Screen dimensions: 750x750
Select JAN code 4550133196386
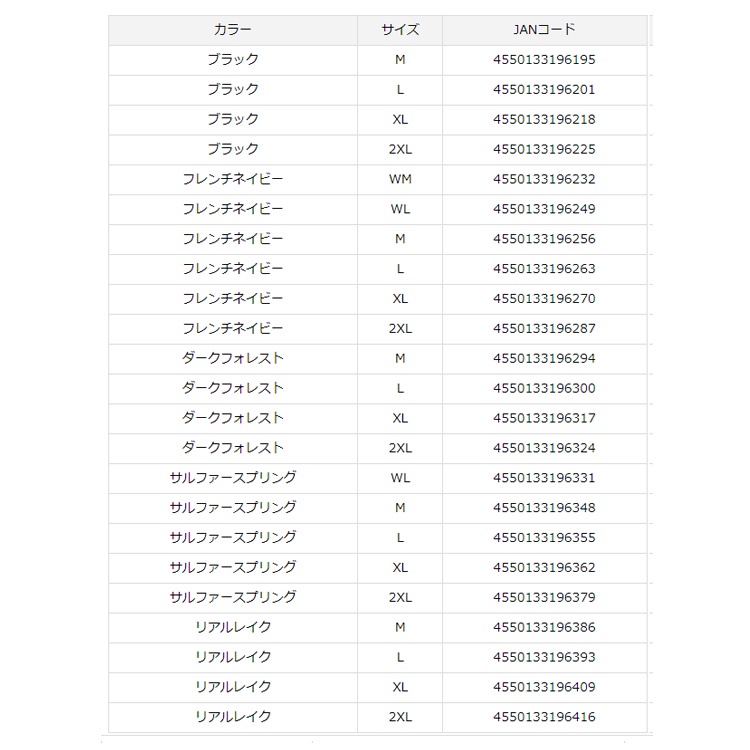point(544,628)
